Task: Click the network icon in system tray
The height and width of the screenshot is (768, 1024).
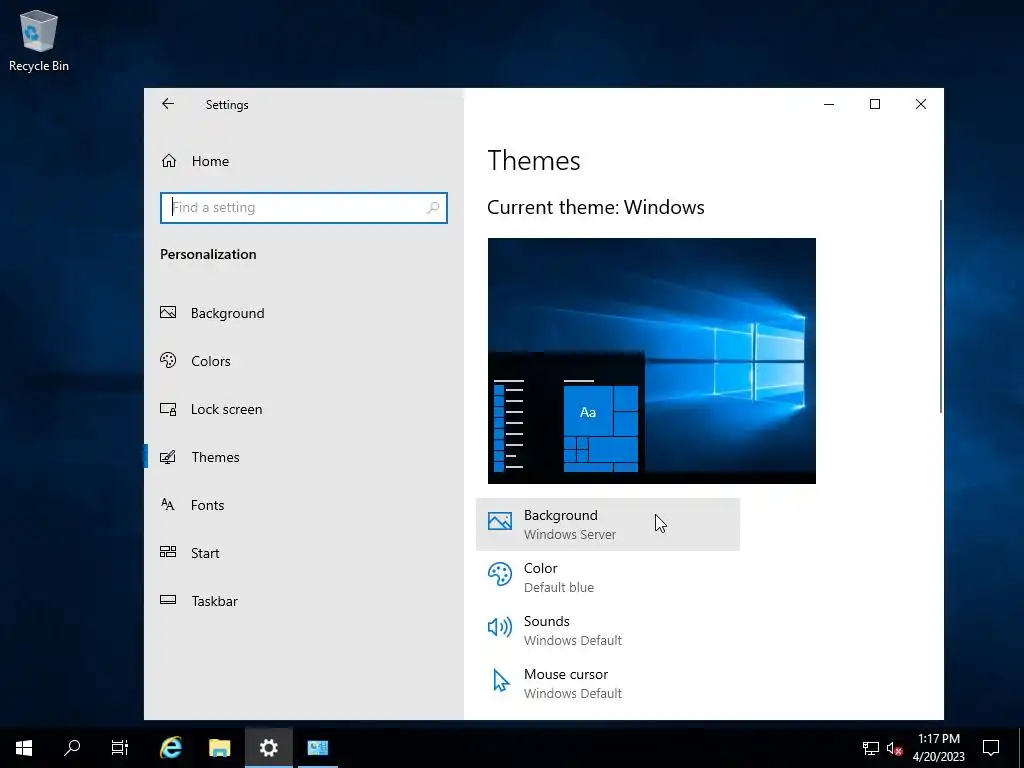Action: click(871, 748)
